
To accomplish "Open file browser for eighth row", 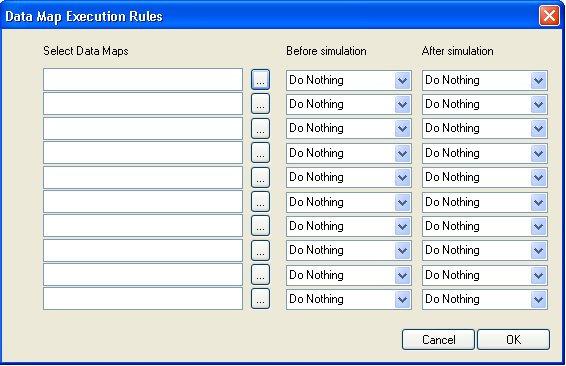I will pyautogui.click(x=260, y=250).
